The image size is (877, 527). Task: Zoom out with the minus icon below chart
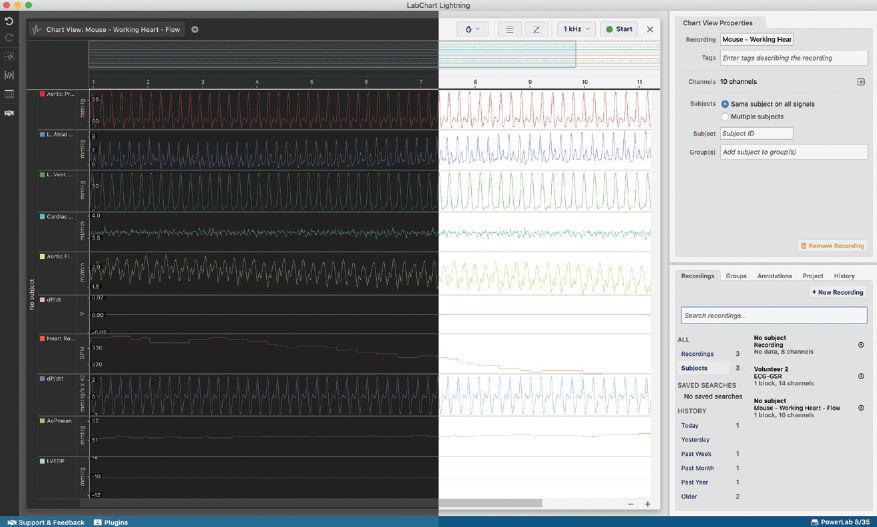coord(631,504)
